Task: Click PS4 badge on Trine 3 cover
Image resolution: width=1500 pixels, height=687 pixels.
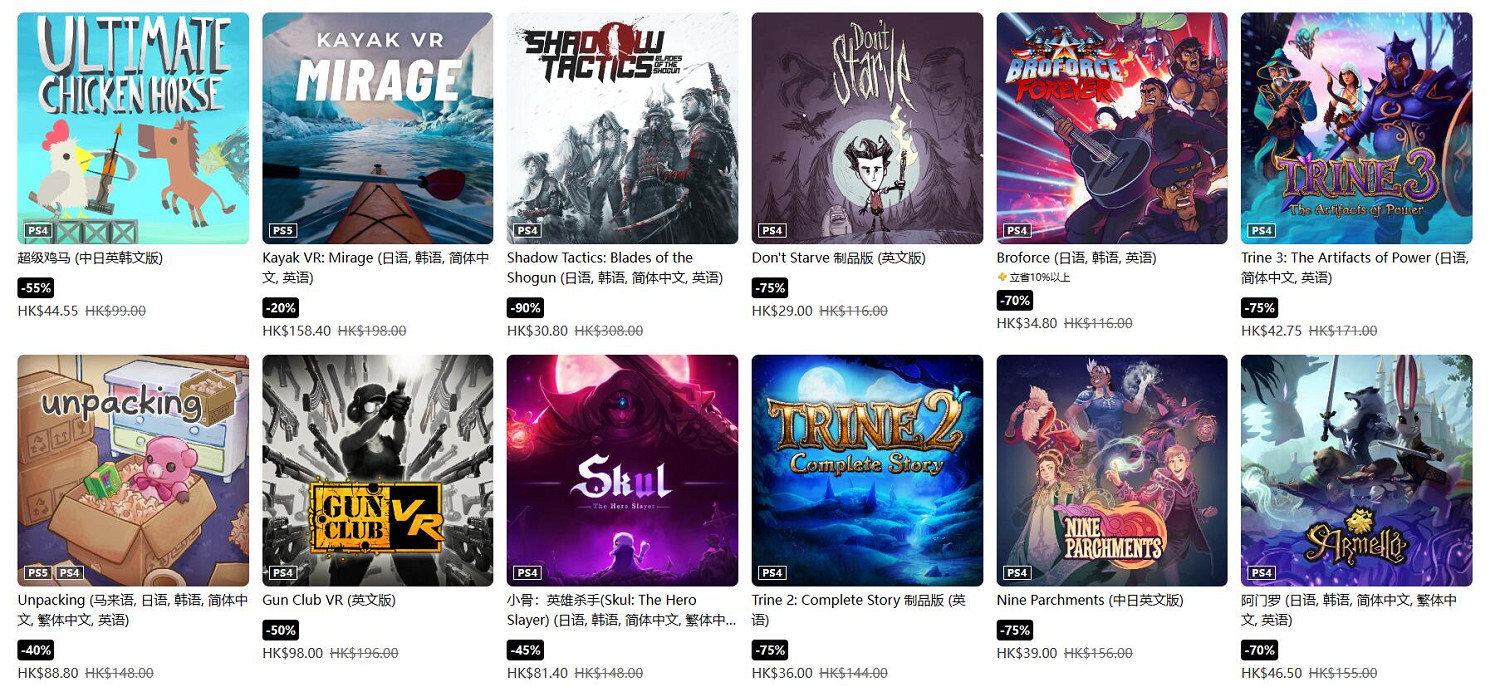Action: coord(1262,230)
